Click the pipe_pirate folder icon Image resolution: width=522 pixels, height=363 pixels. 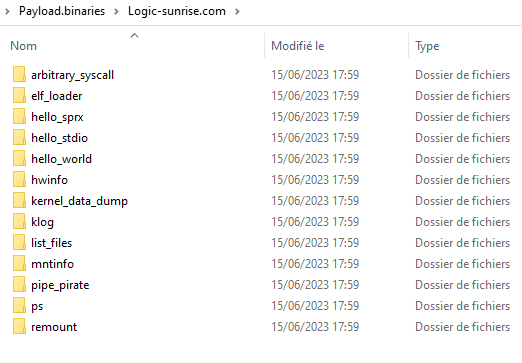(x=19, y=284)
